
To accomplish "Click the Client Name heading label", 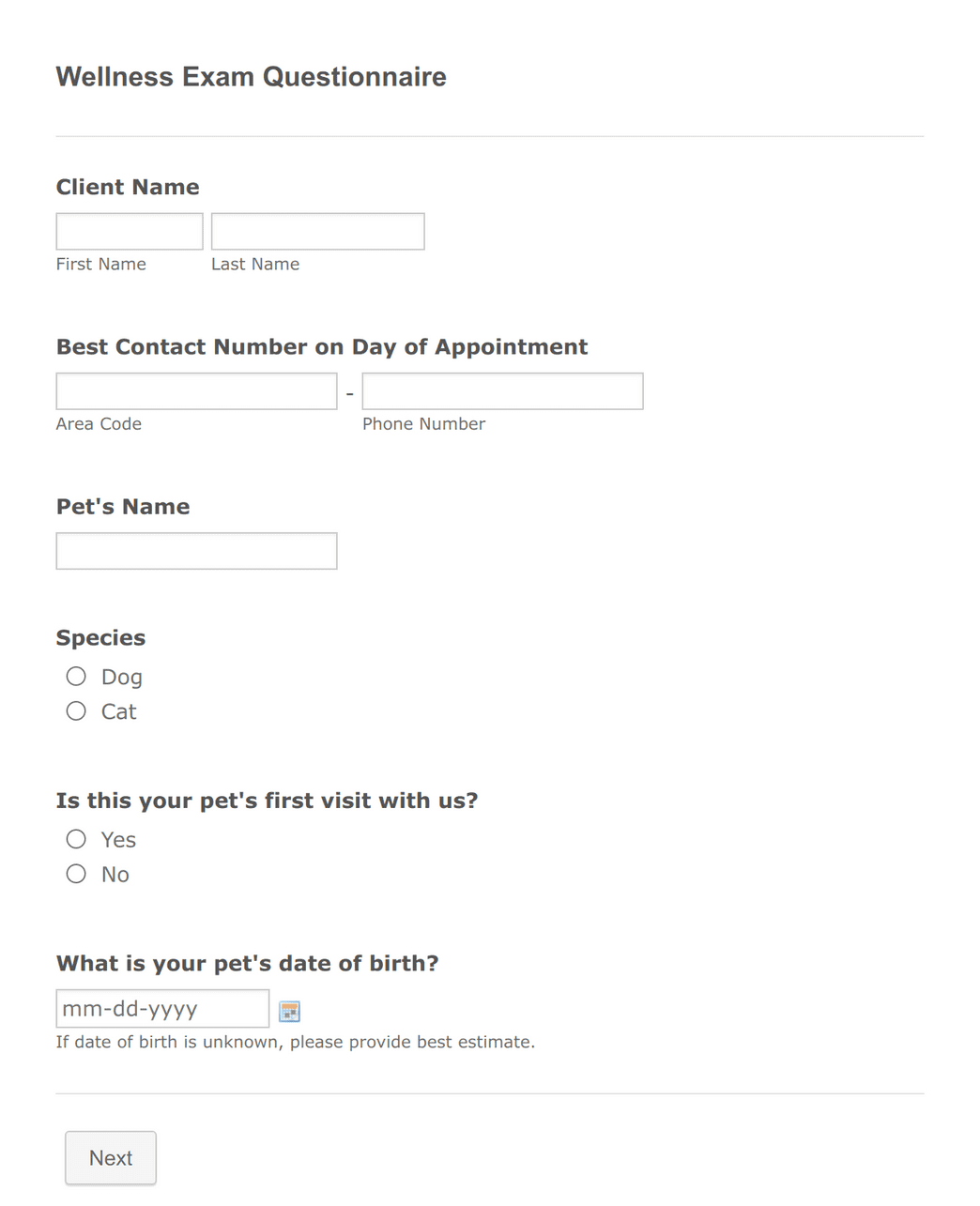I will coord(128,187).
